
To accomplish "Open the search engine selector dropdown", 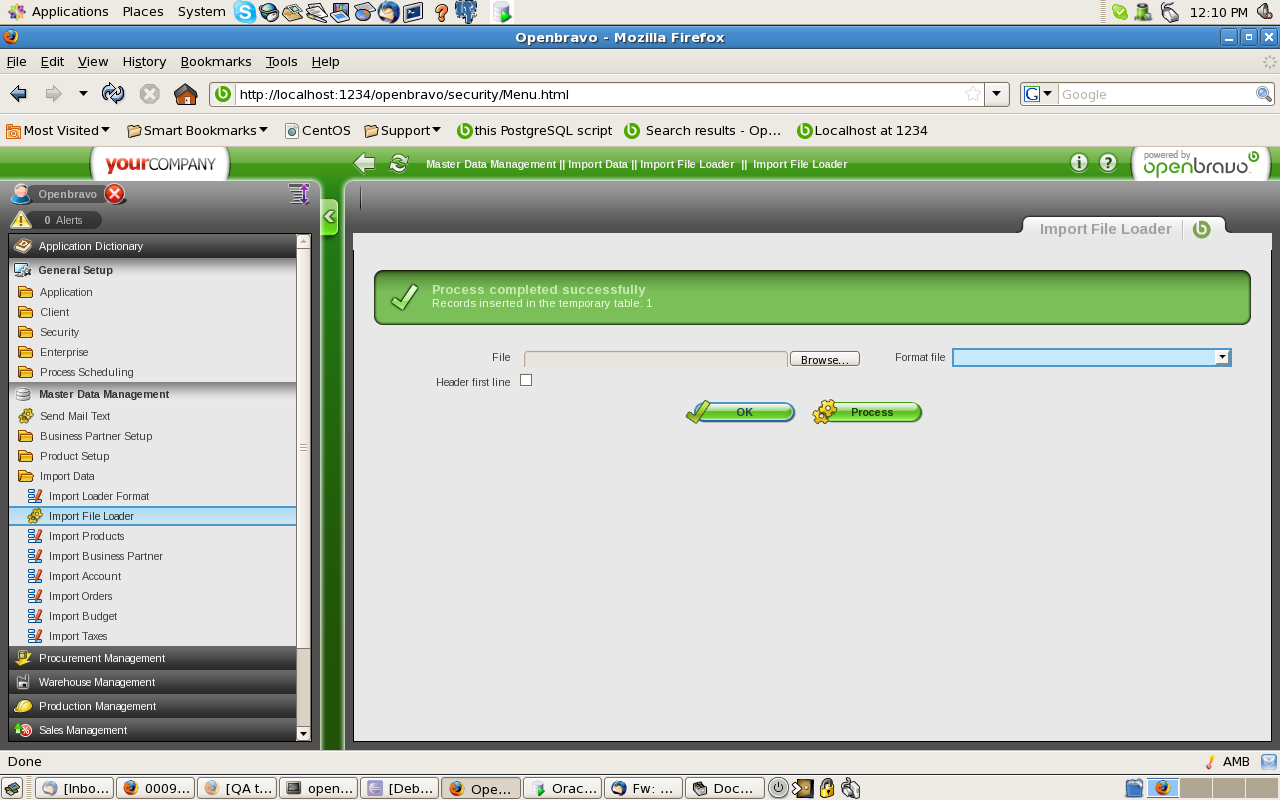I will click(x=1039, y=94).
